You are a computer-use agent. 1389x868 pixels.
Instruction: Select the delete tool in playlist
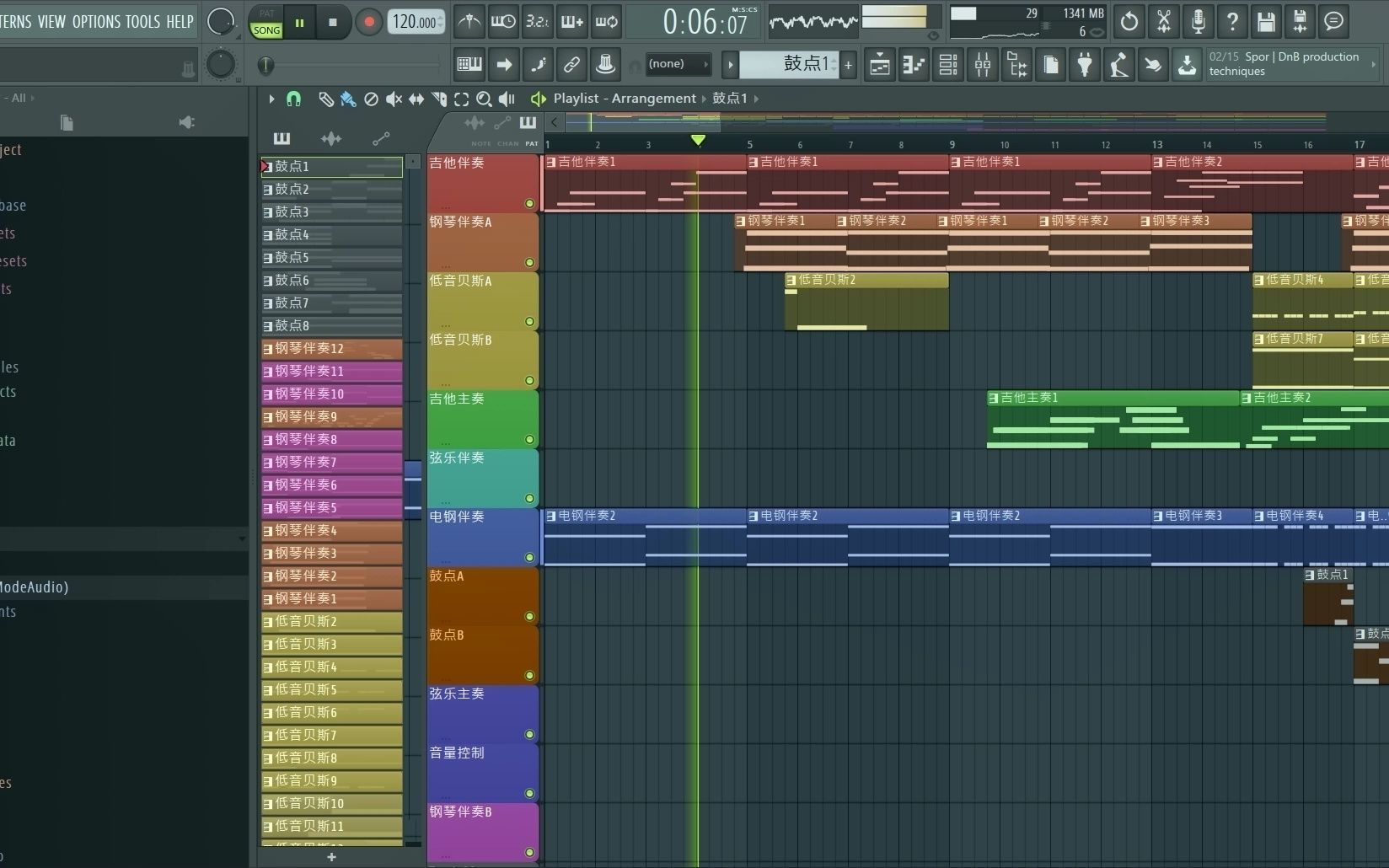371,99
